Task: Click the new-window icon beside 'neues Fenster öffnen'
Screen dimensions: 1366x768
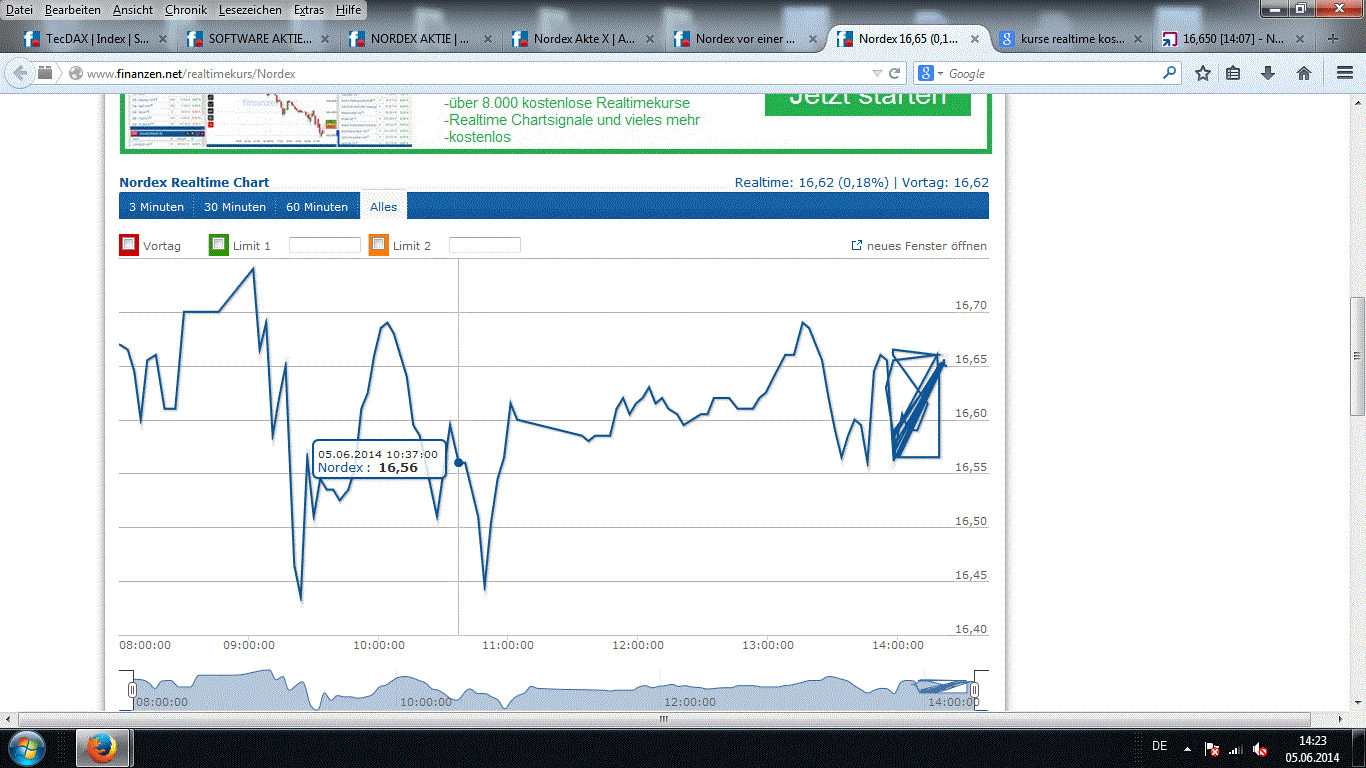Action: (x=856, y=245)
